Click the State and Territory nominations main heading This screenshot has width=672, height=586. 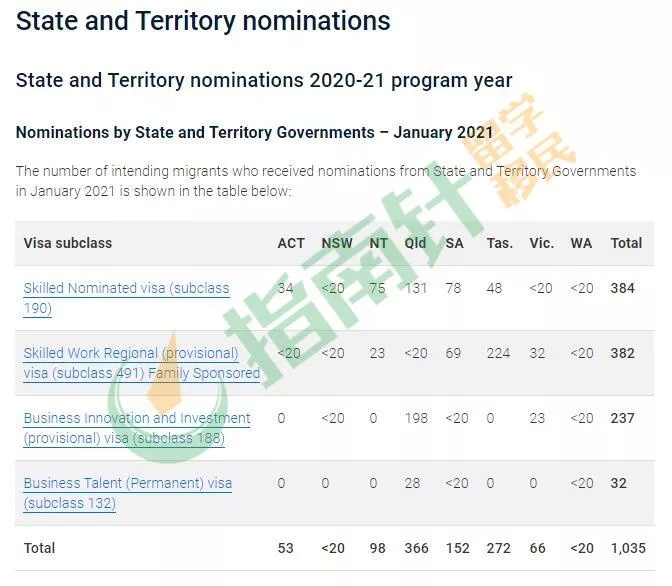click(203, 21)
